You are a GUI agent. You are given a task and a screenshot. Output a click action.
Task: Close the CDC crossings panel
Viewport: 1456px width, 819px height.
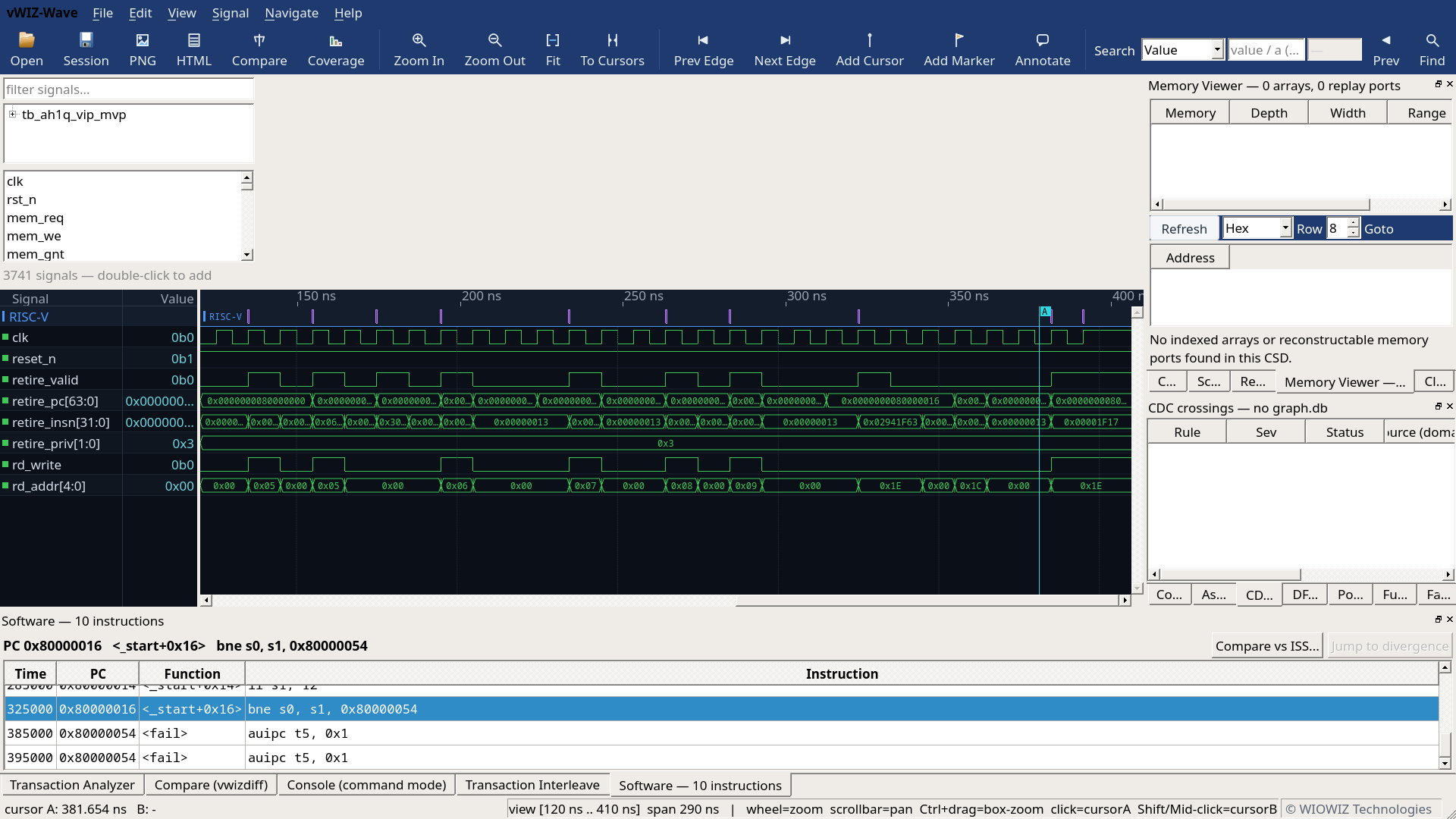[x=1450, y=406]
